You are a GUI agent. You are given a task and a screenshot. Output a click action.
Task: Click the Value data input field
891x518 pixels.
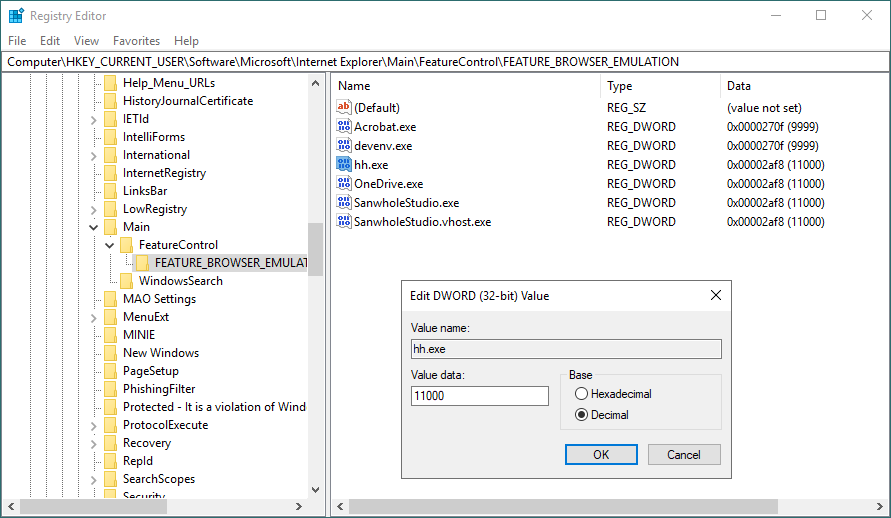click(480, 396)
